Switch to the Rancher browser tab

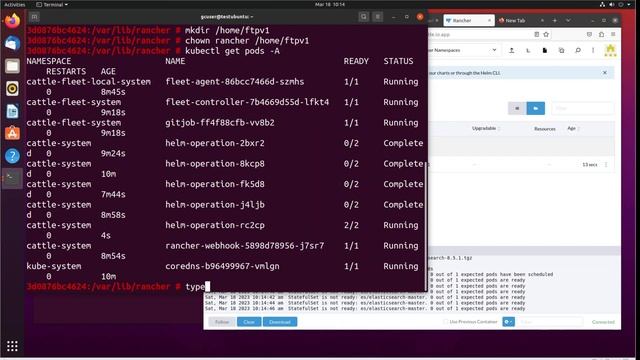point(469,20)
